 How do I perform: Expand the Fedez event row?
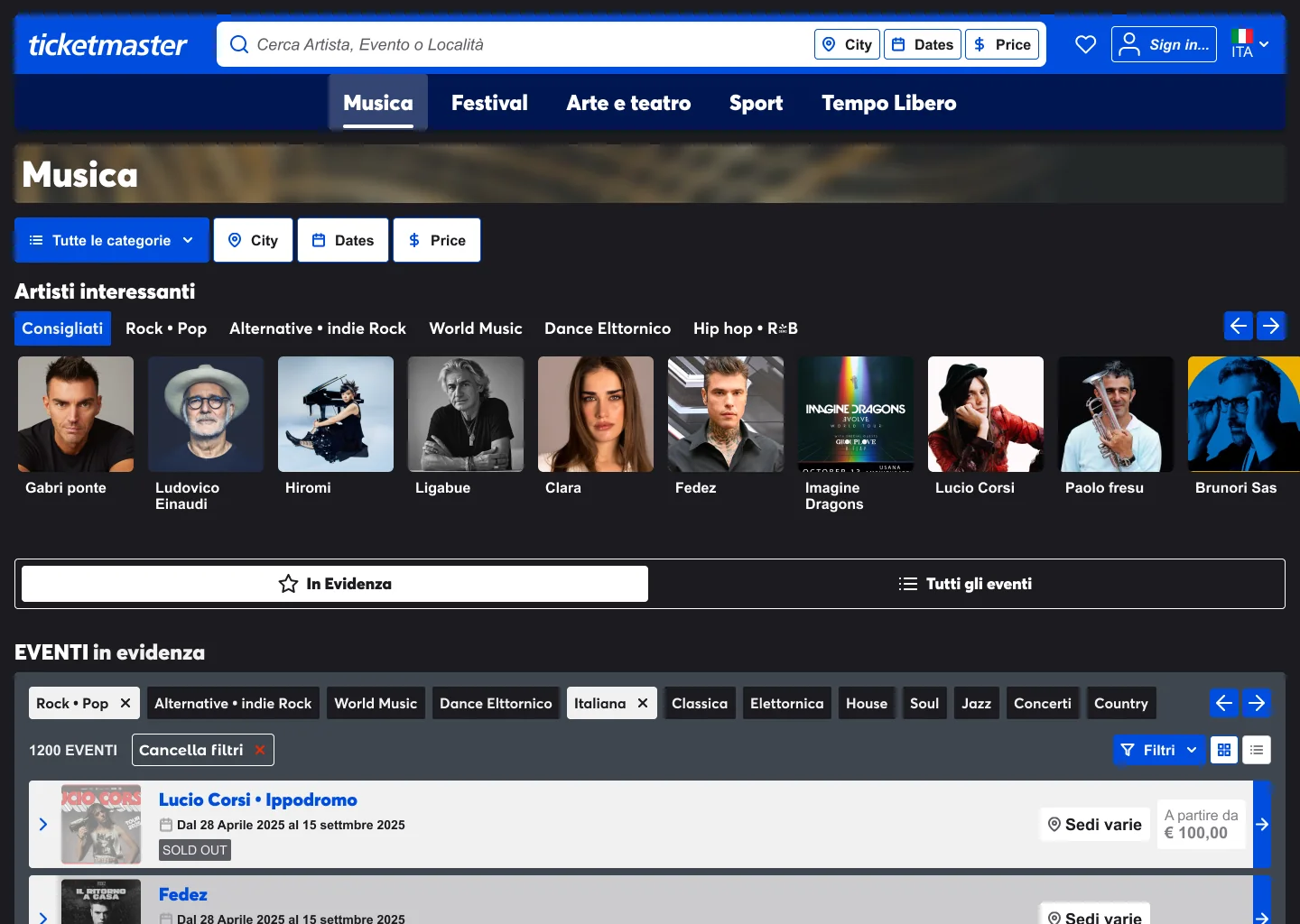pos(43,917)
